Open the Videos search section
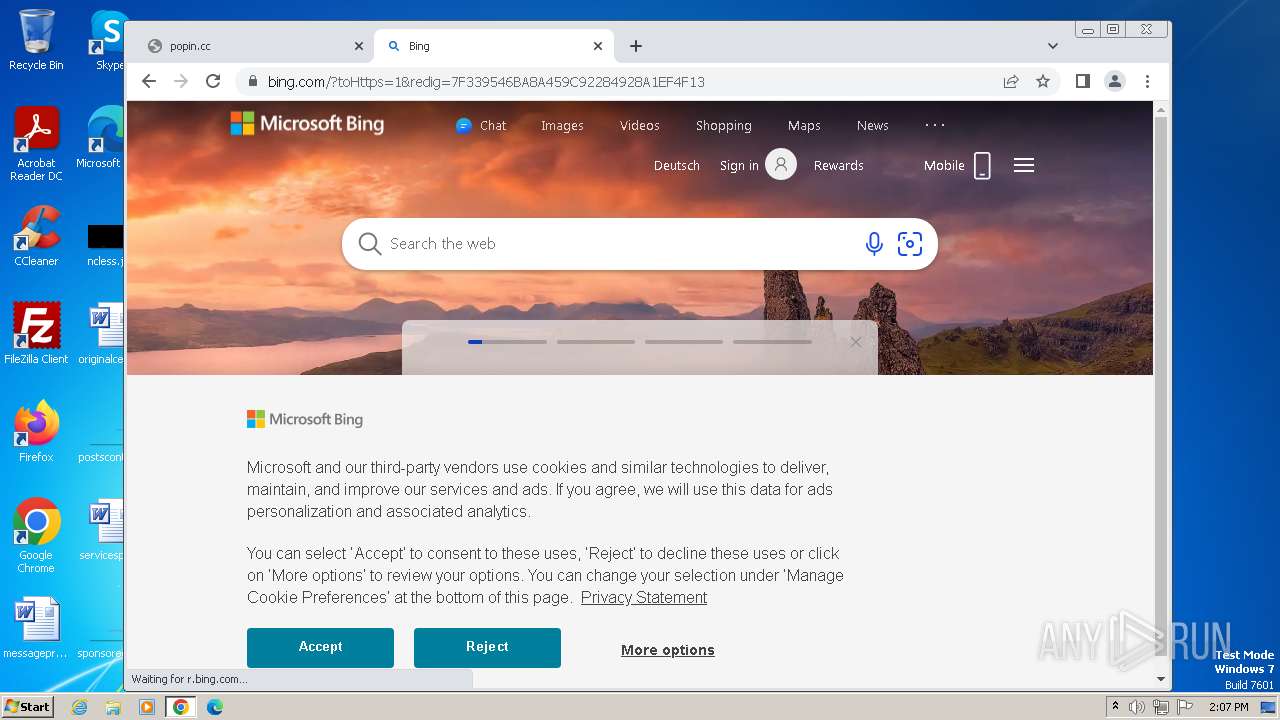The height and width of the screenshot is (720, 1280). pyautogui.click(x=639, y=126)
